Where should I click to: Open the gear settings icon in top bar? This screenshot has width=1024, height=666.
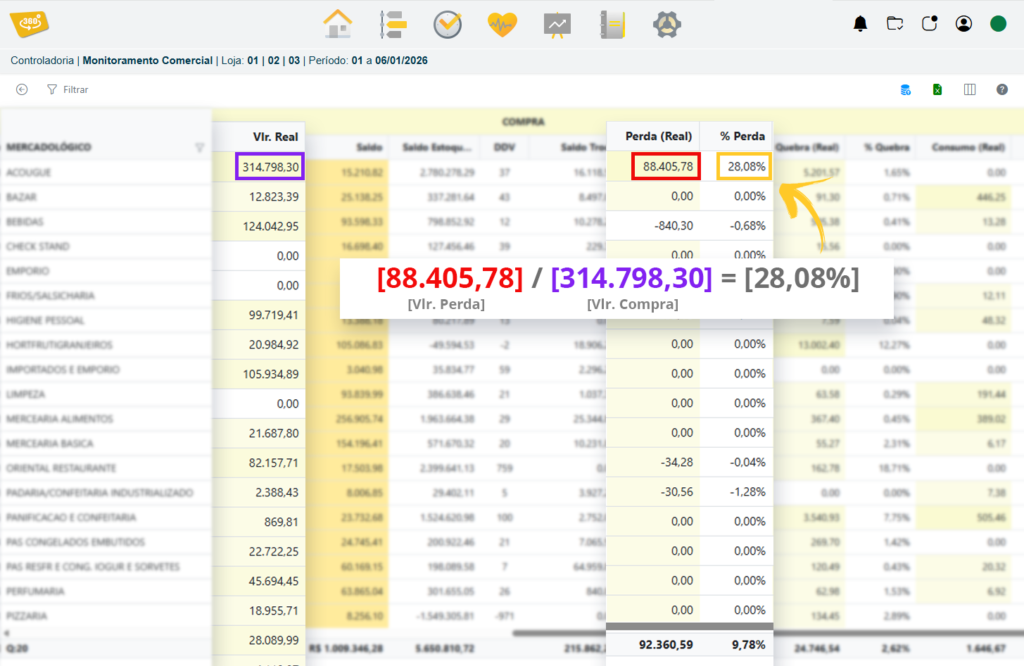click(x=667, y=24)
